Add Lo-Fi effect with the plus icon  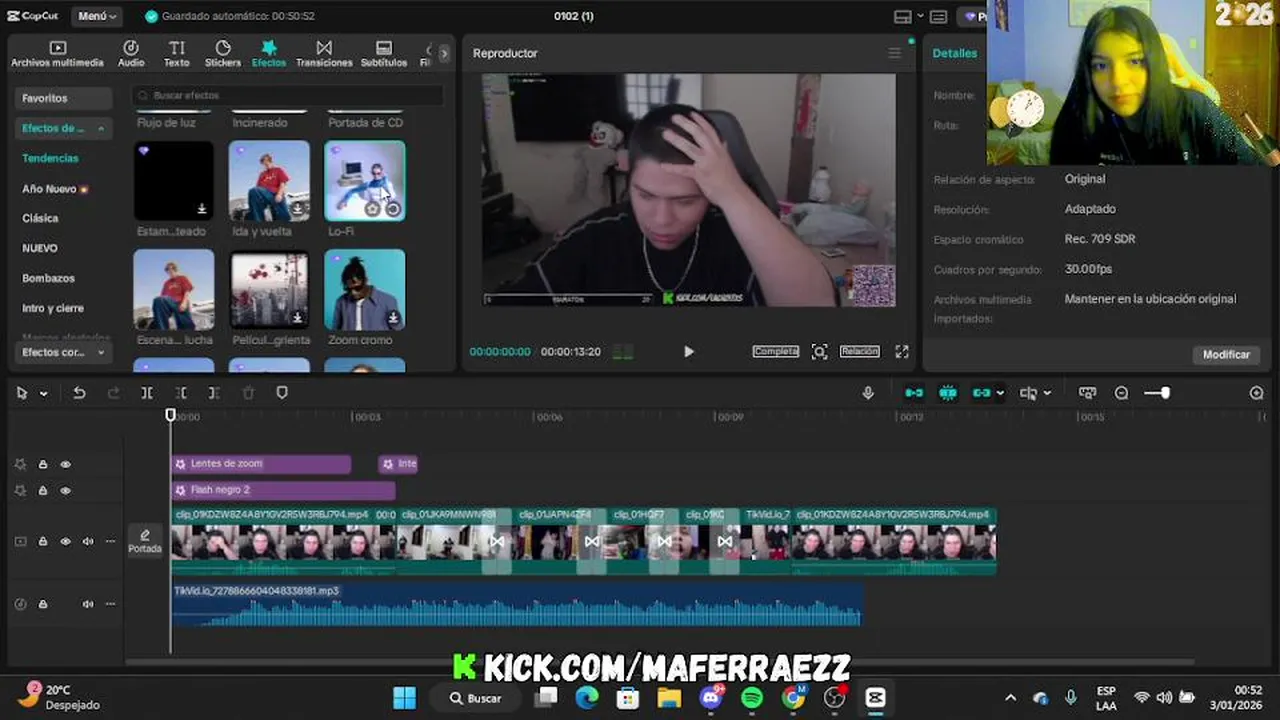click(393, 209)
